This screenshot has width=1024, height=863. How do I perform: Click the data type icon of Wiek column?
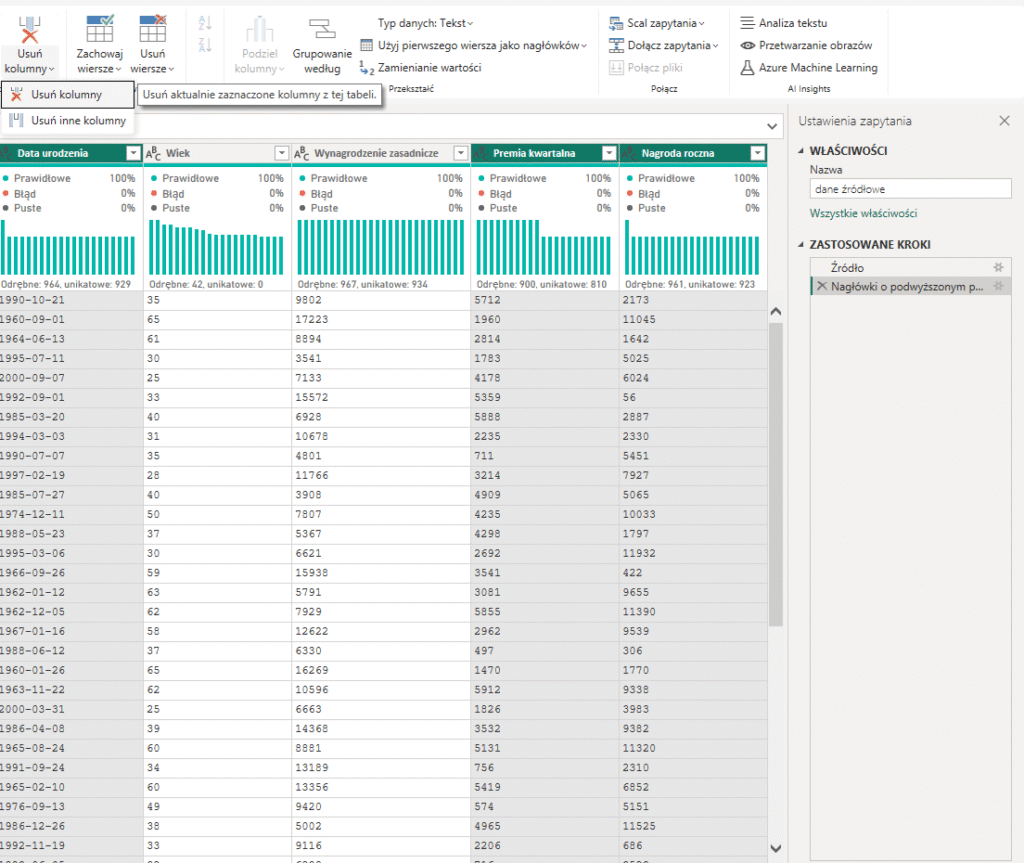153,153
